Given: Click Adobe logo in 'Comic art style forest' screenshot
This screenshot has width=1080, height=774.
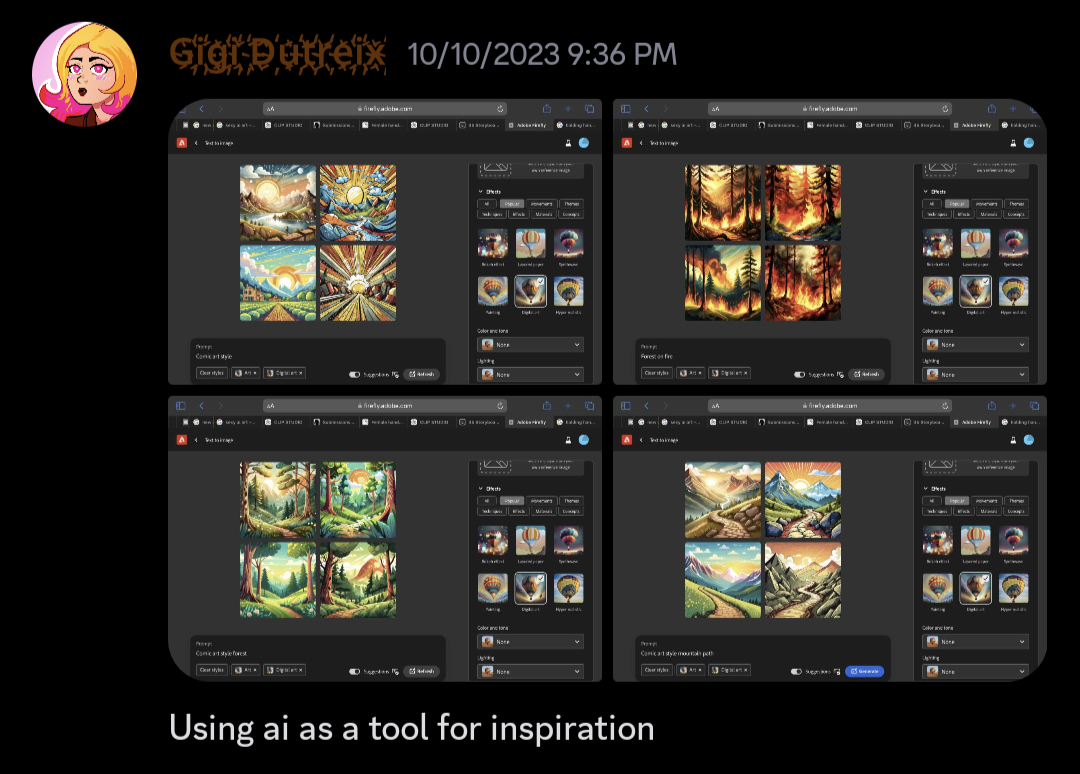Looking at the screenshot, I should coord(182,439).
